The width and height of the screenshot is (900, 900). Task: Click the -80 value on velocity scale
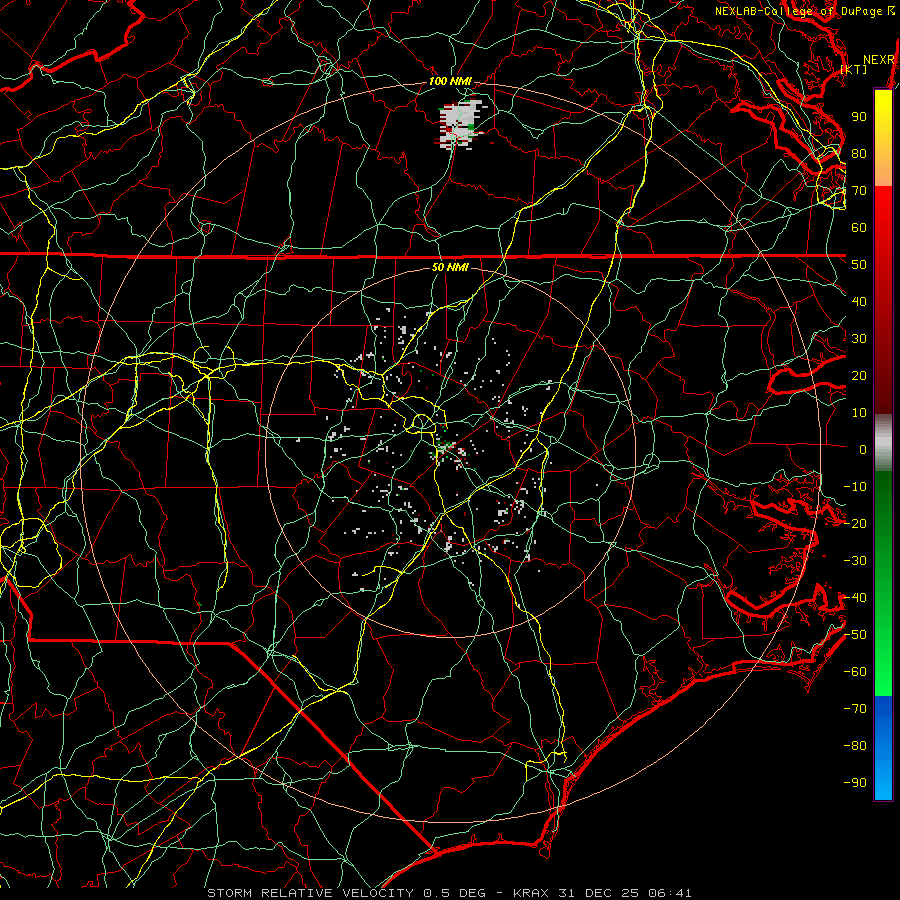(855, 746)
